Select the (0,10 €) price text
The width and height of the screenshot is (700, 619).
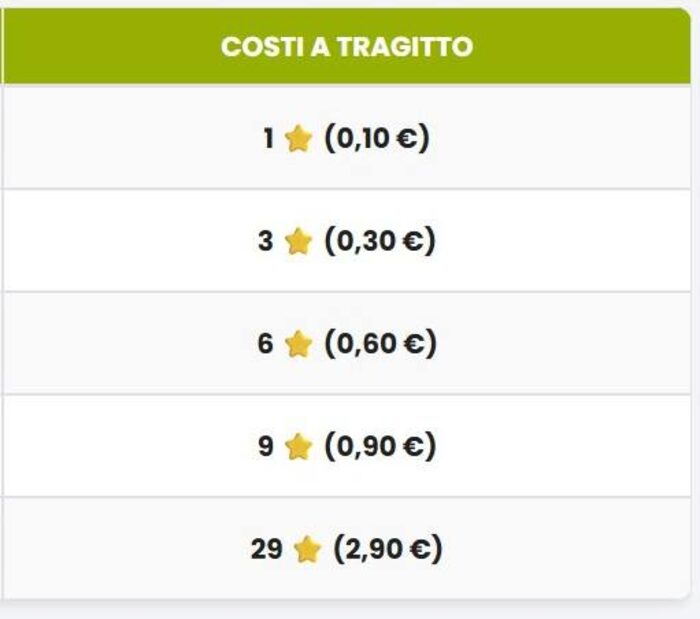377,138
